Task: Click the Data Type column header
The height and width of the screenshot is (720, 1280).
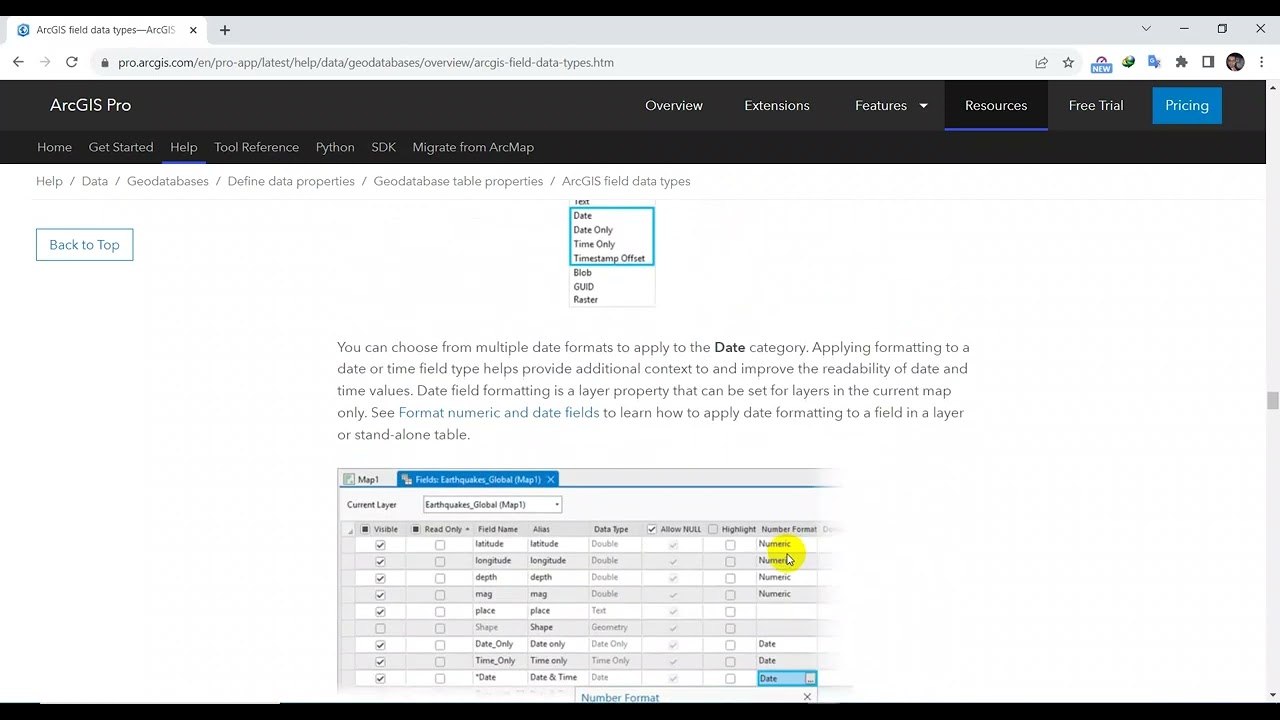Action: tap(611, 529)
